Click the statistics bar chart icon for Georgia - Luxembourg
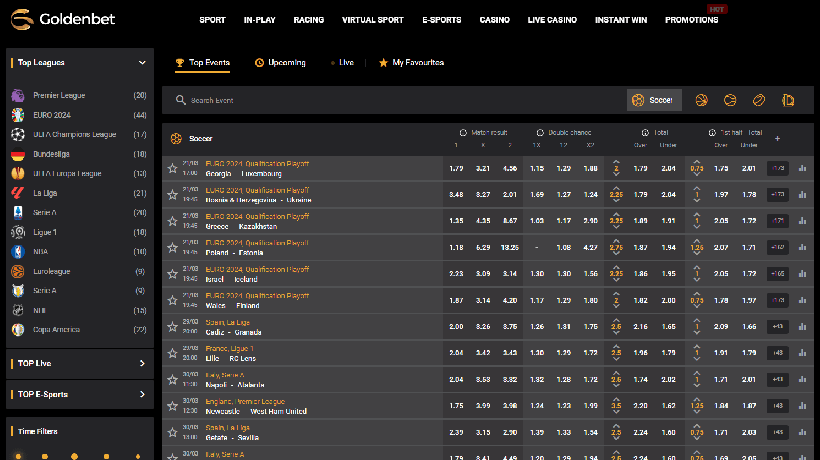Screen dimensions: 820x460 tap(802, 169)
